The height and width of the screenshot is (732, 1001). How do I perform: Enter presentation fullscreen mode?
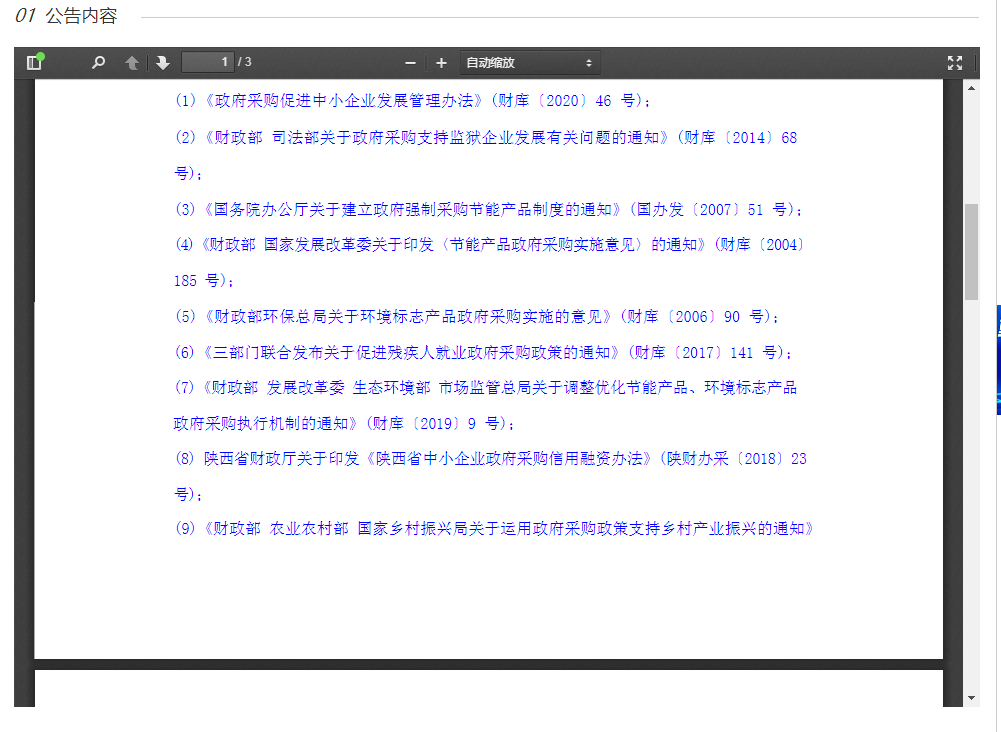[955, 63]
